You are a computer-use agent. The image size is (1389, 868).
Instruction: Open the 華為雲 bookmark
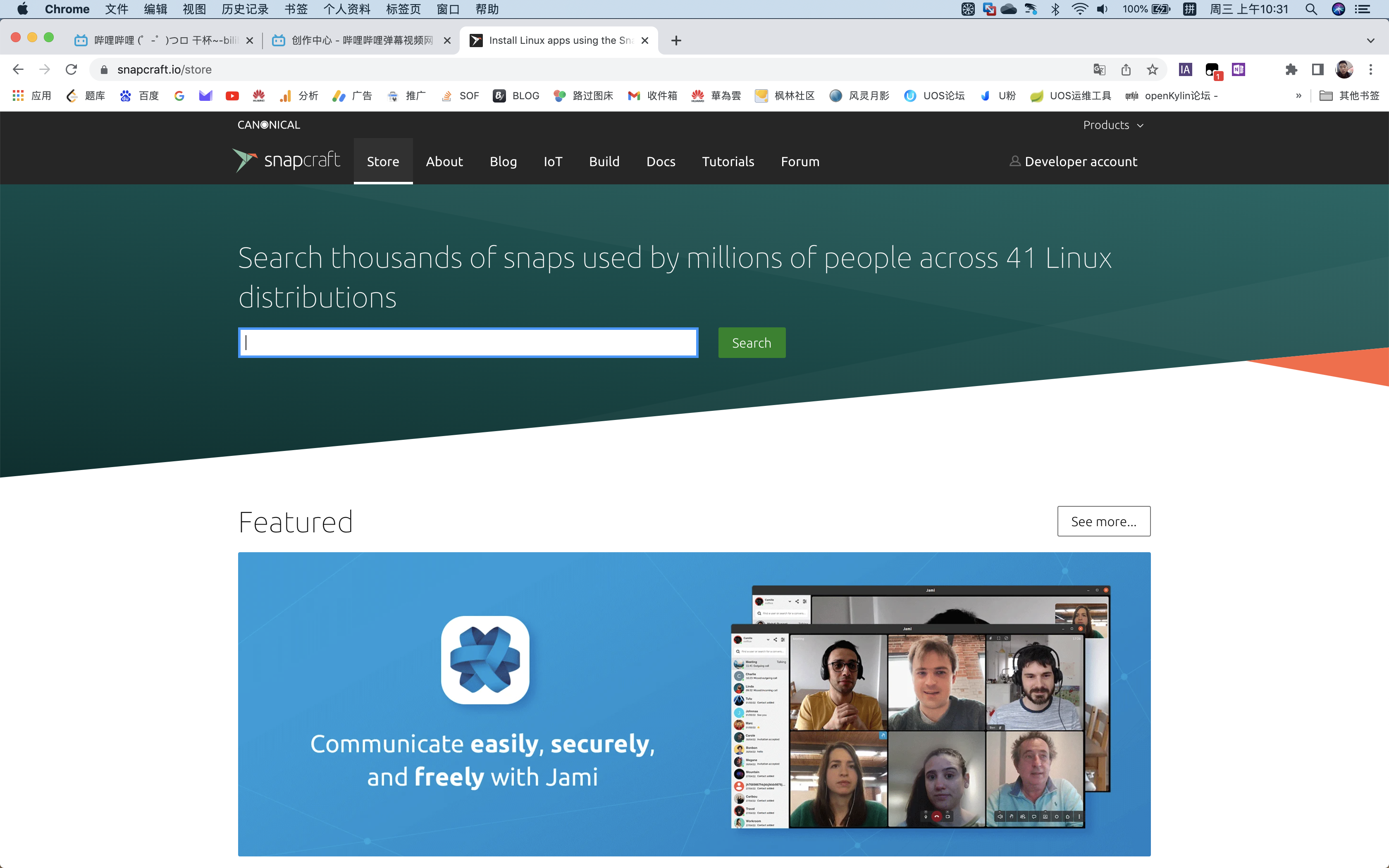[x=716, y=96]
